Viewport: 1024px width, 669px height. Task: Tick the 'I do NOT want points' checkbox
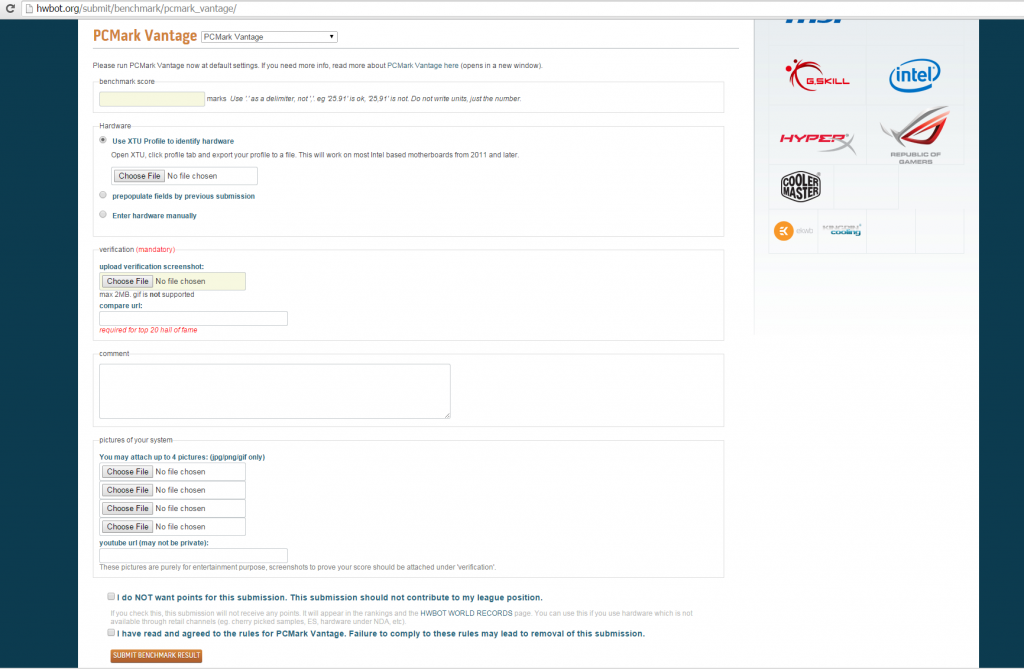click(x=111, y=596)
